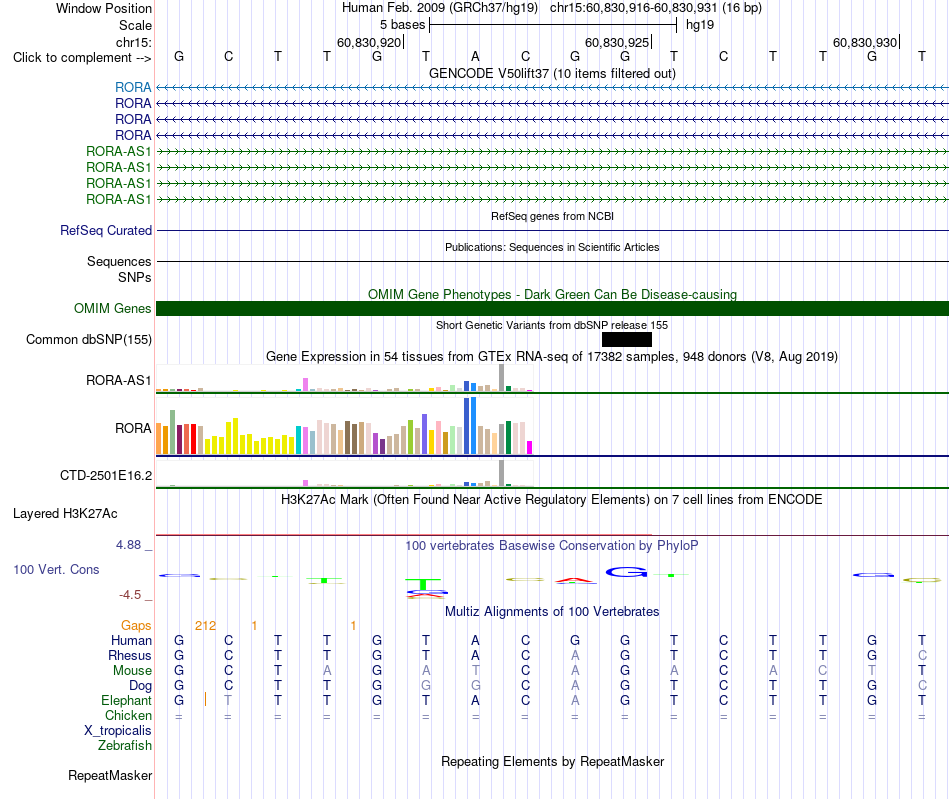Click the '5 bases' scale text
The height and width of the screenshot is (799, 950).
point(403,25)
